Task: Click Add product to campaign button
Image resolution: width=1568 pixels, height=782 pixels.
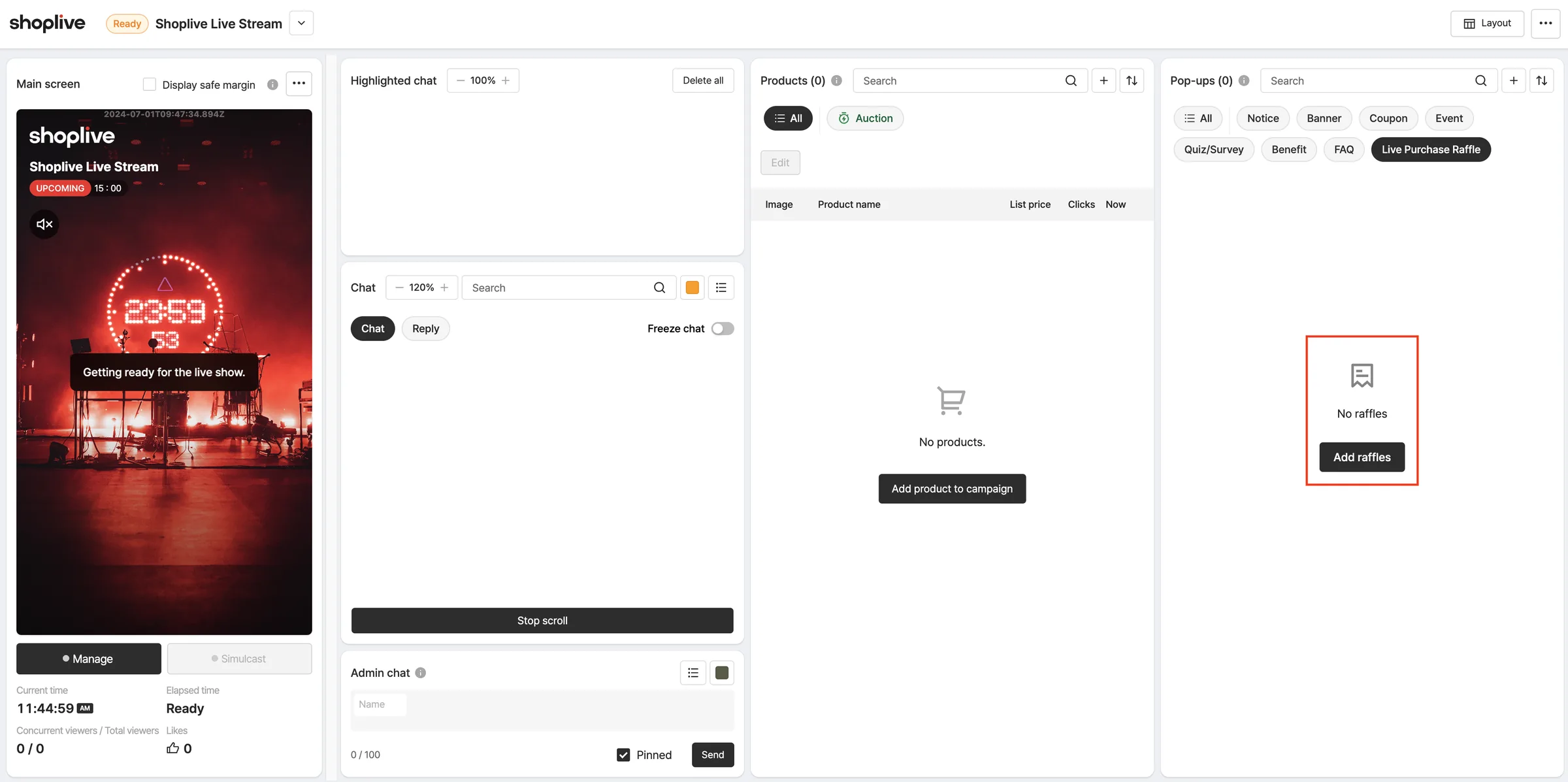Action: (952, 489)
